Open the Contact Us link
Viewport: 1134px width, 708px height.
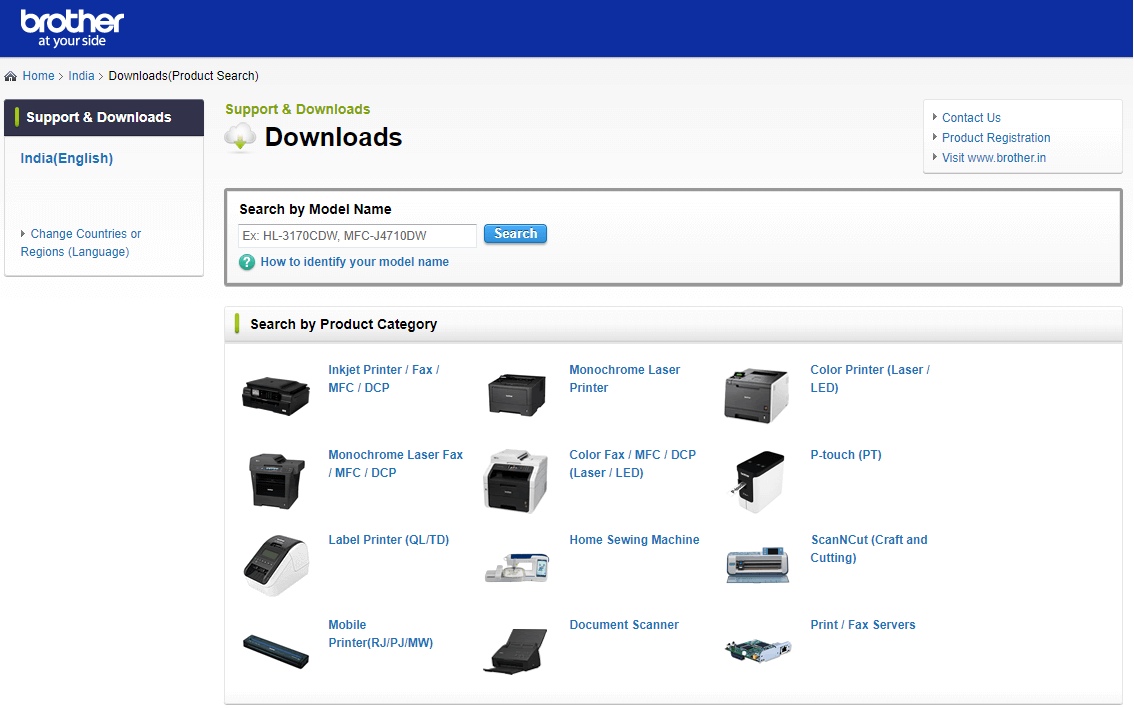click(971, 118)
